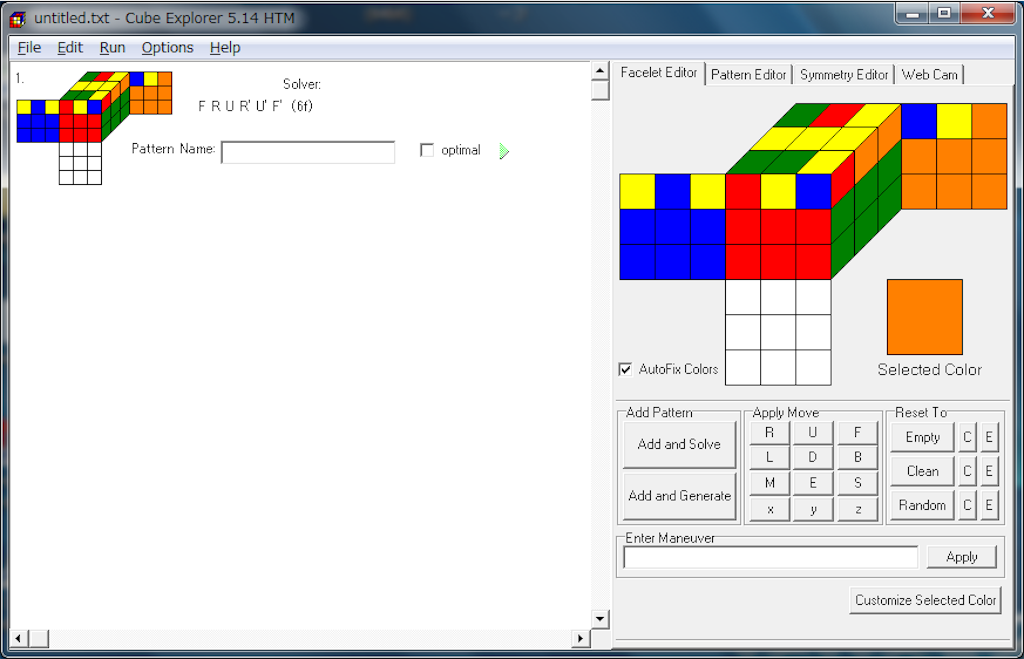Open the Edit menu
This screenshot has width=1024, height=659.
(70, 48)
